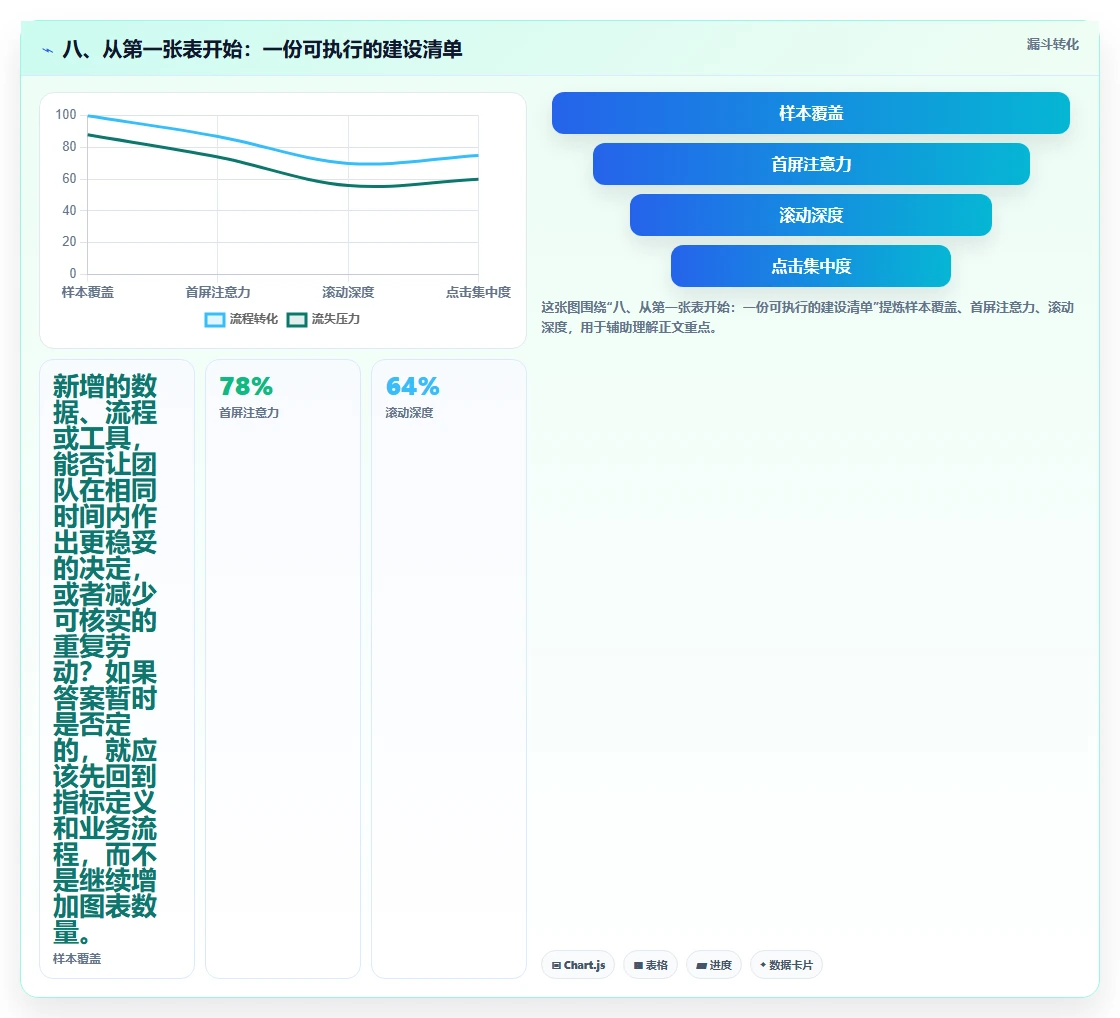The width and height of the screenshot is (1120, 1018).
Task: Click the 样本覆盖 x-axis label on the chart
Action: pyautogui.click(x=87, y=292)
